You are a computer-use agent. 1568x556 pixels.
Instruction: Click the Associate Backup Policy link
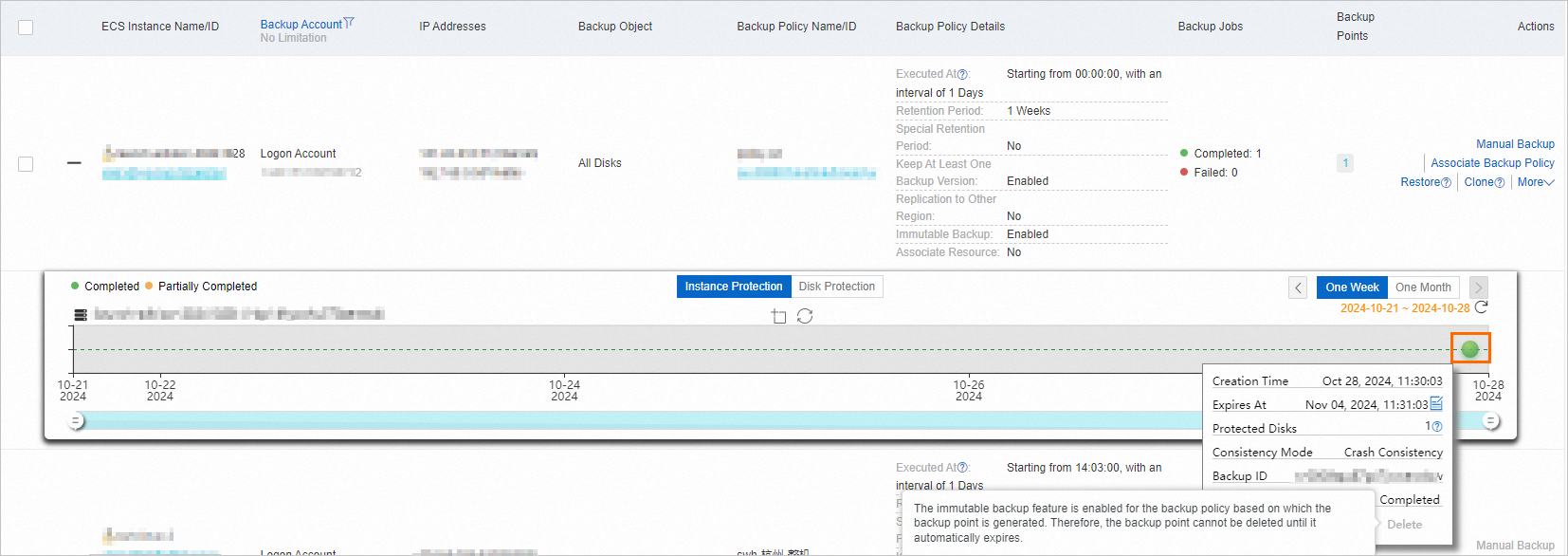[x=1492, y=163]
